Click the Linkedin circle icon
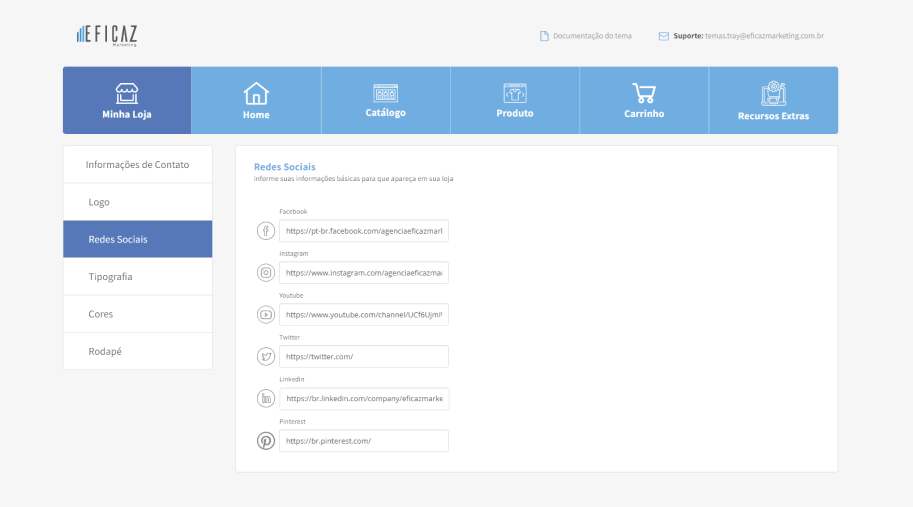Viewport: 913px width, 507px height. point(266,399)
